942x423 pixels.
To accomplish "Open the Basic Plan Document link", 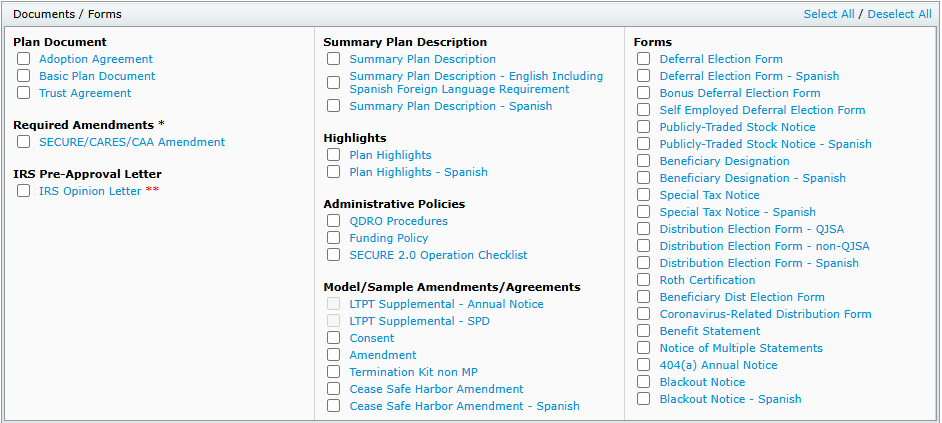I will (x=97, y=76).
